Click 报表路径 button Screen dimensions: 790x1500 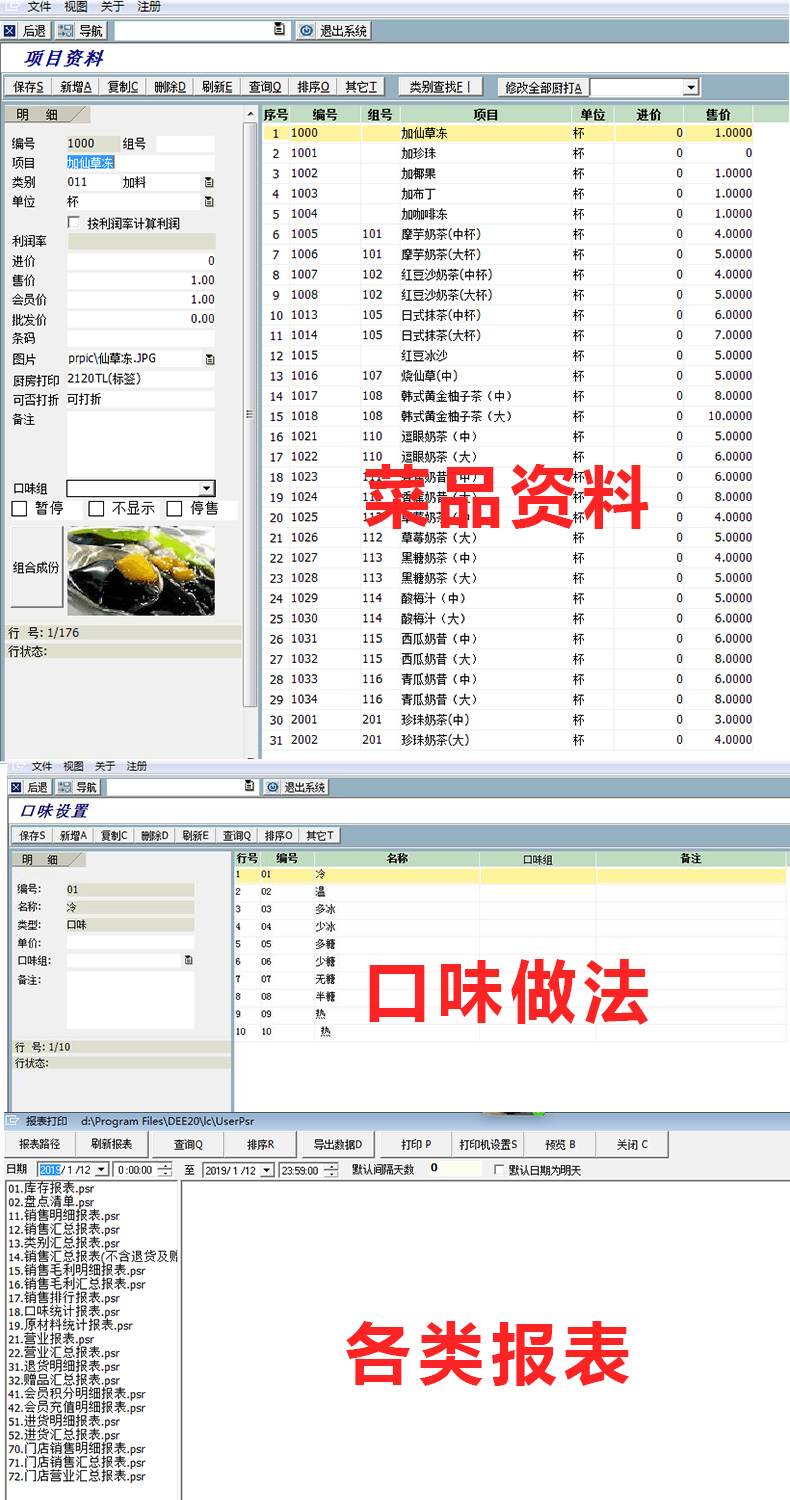pyautogui.click(x=40, y=1144)
